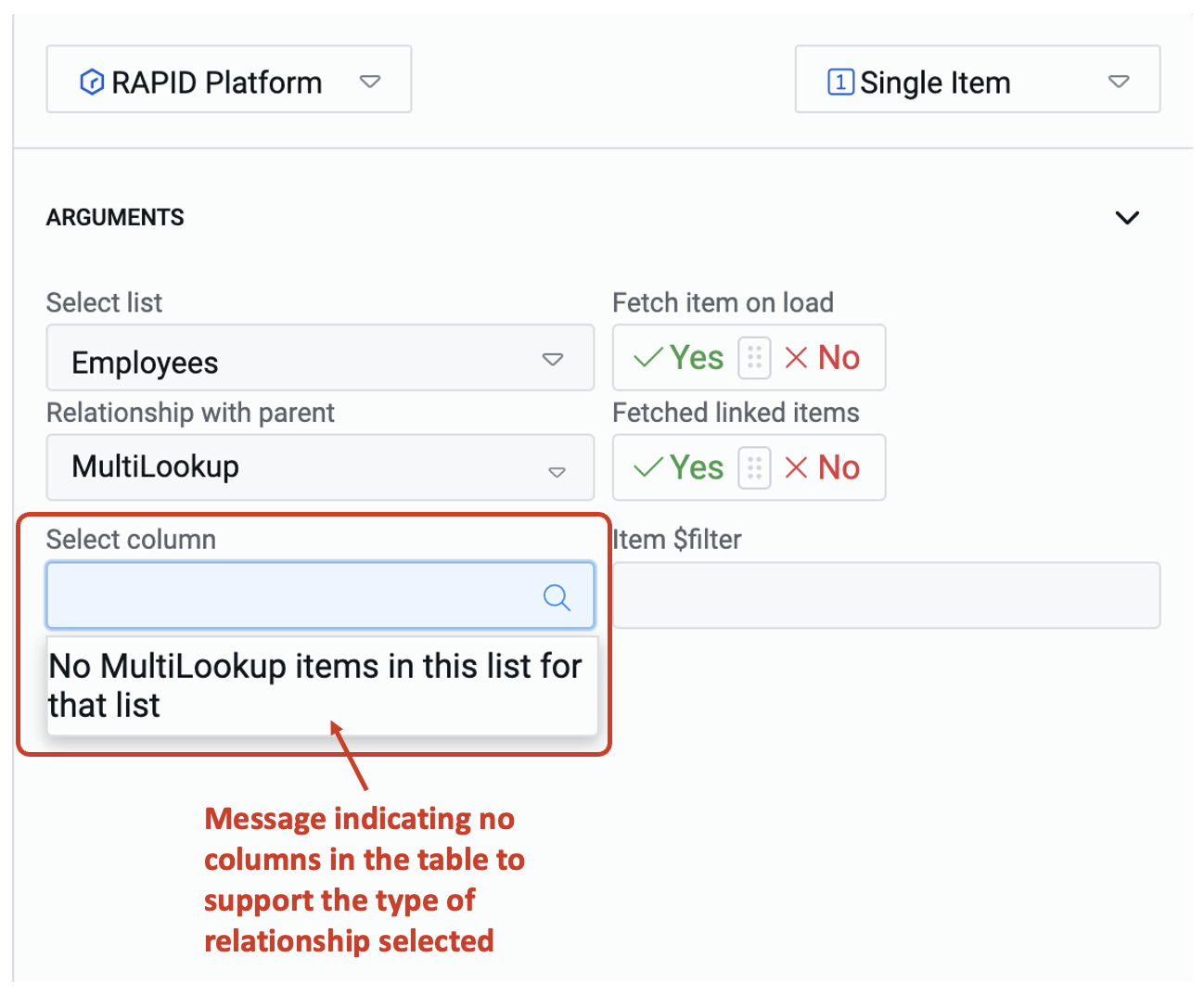Click the search magnifier in Select column

click(x=557, y=597)
